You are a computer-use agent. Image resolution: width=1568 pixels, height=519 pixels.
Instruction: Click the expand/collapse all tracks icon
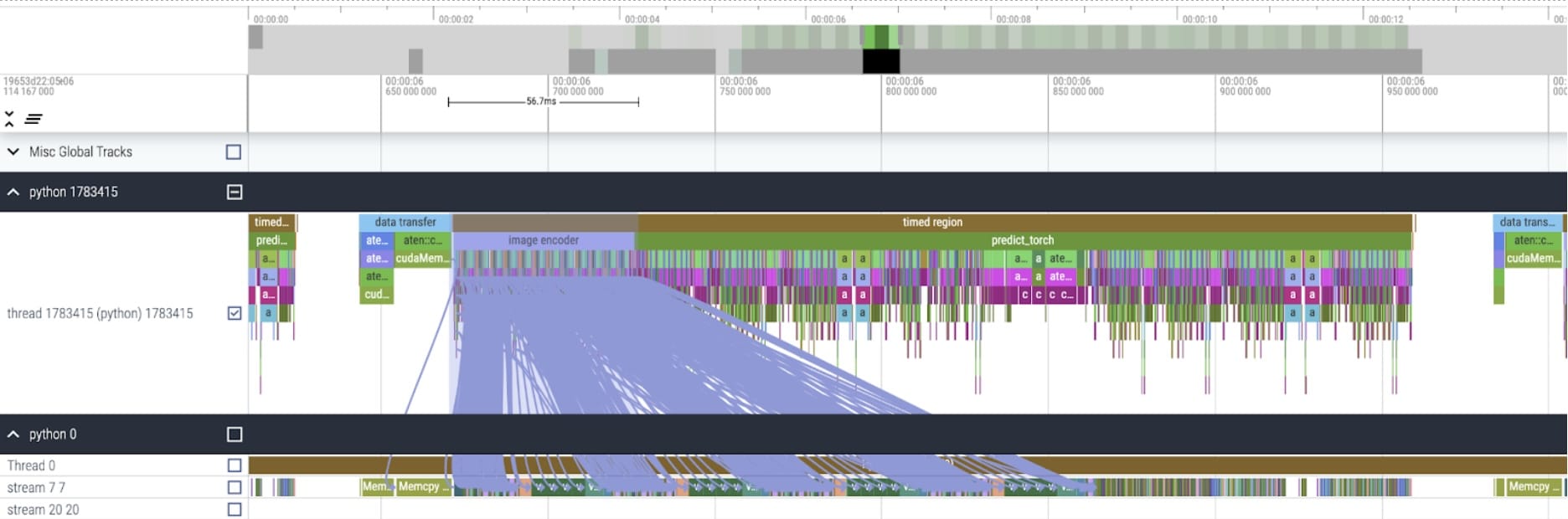click(9, 118)
